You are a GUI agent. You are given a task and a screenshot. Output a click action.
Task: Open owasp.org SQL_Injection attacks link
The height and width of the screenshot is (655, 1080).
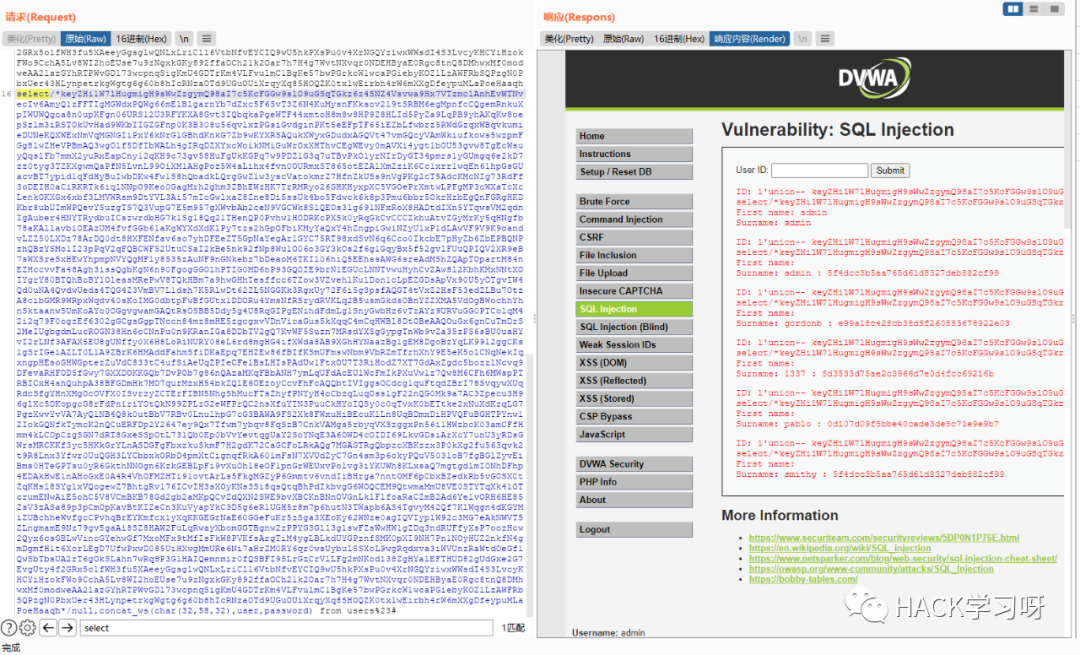coord(871,569)
